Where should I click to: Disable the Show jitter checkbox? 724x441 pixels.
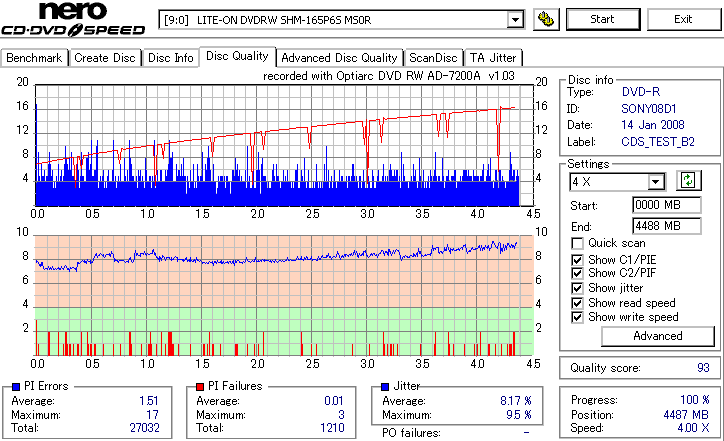point(577,288)
